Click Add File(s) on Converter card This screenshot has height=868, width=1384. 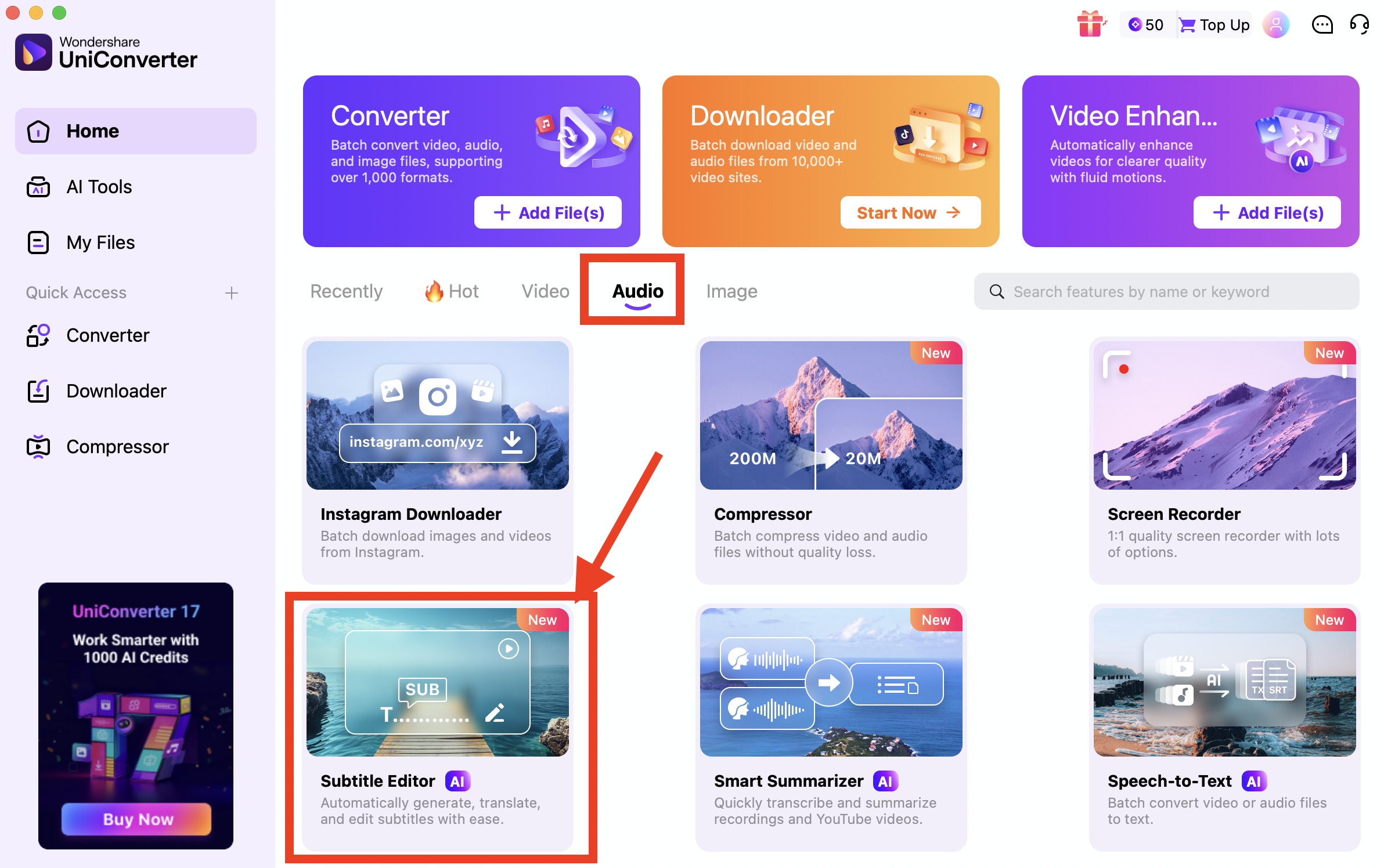[x=548, y=213]
